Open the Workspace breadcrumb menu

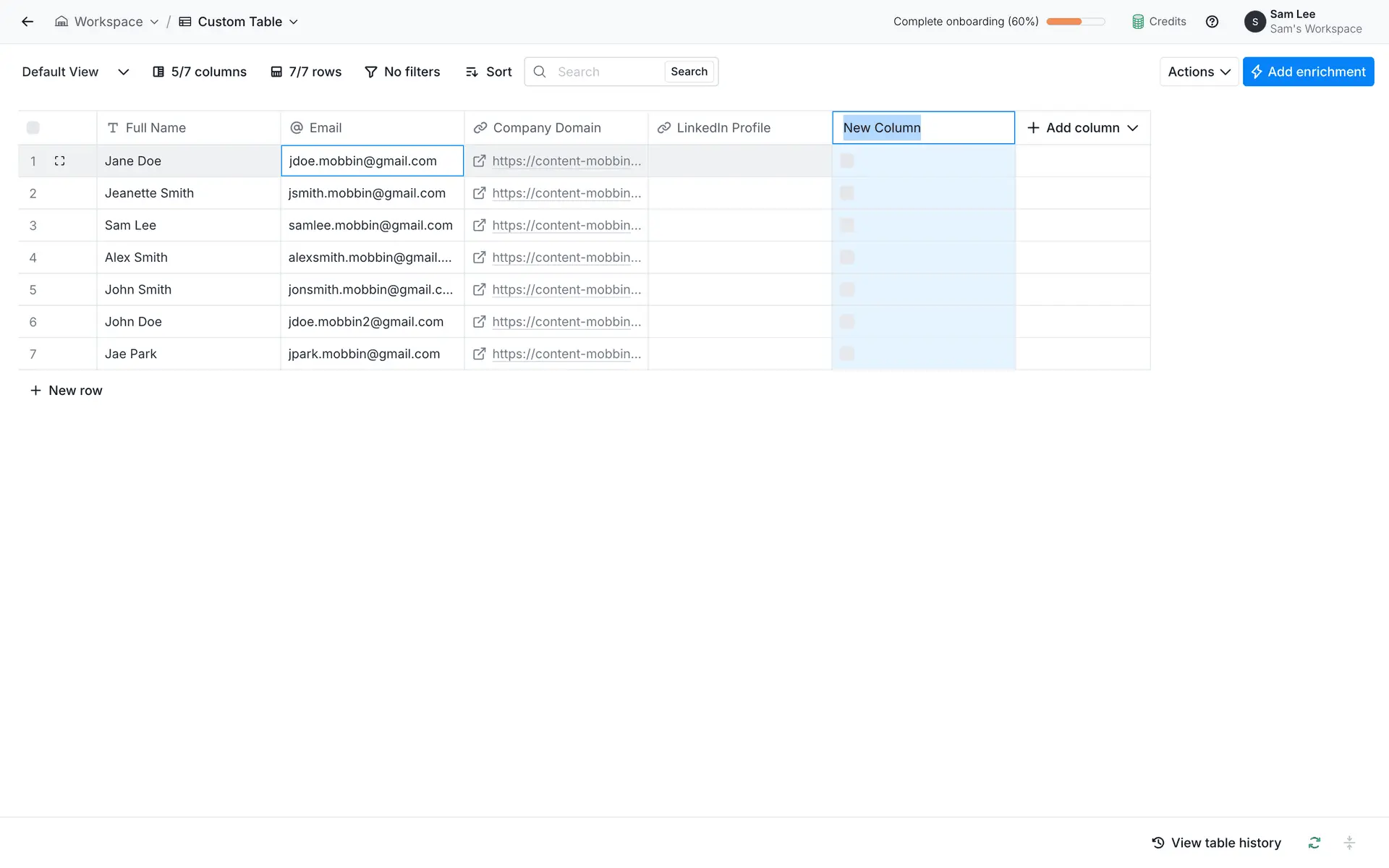(108, 22)
